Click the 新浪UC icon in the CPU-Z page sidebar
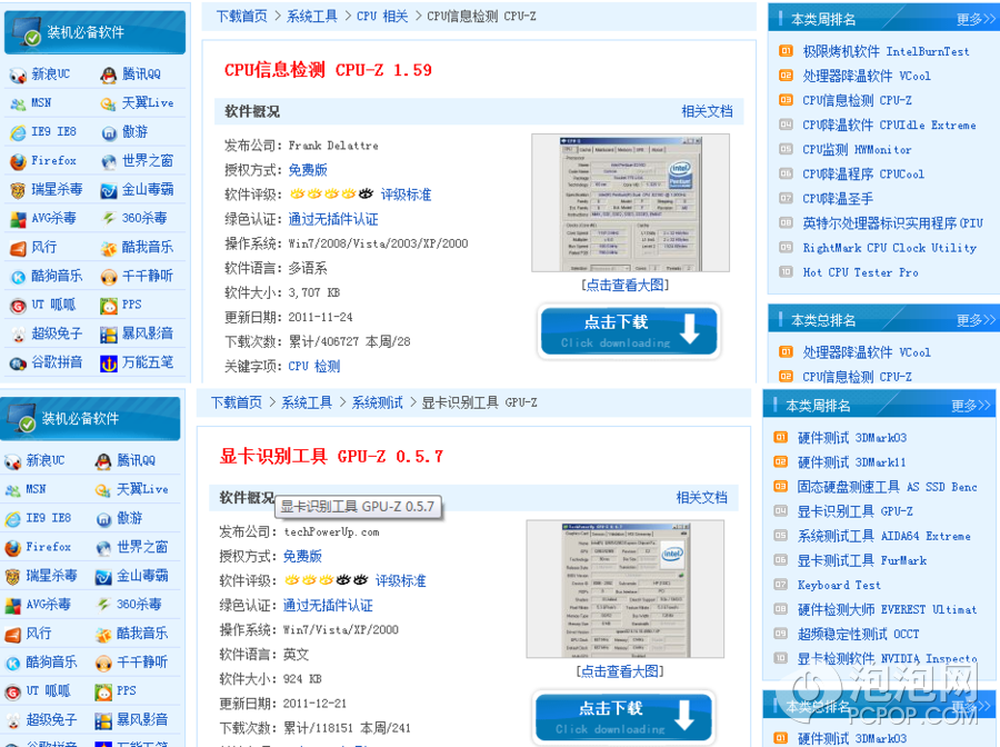1000x747 pixels. click(x=18, y=75)
